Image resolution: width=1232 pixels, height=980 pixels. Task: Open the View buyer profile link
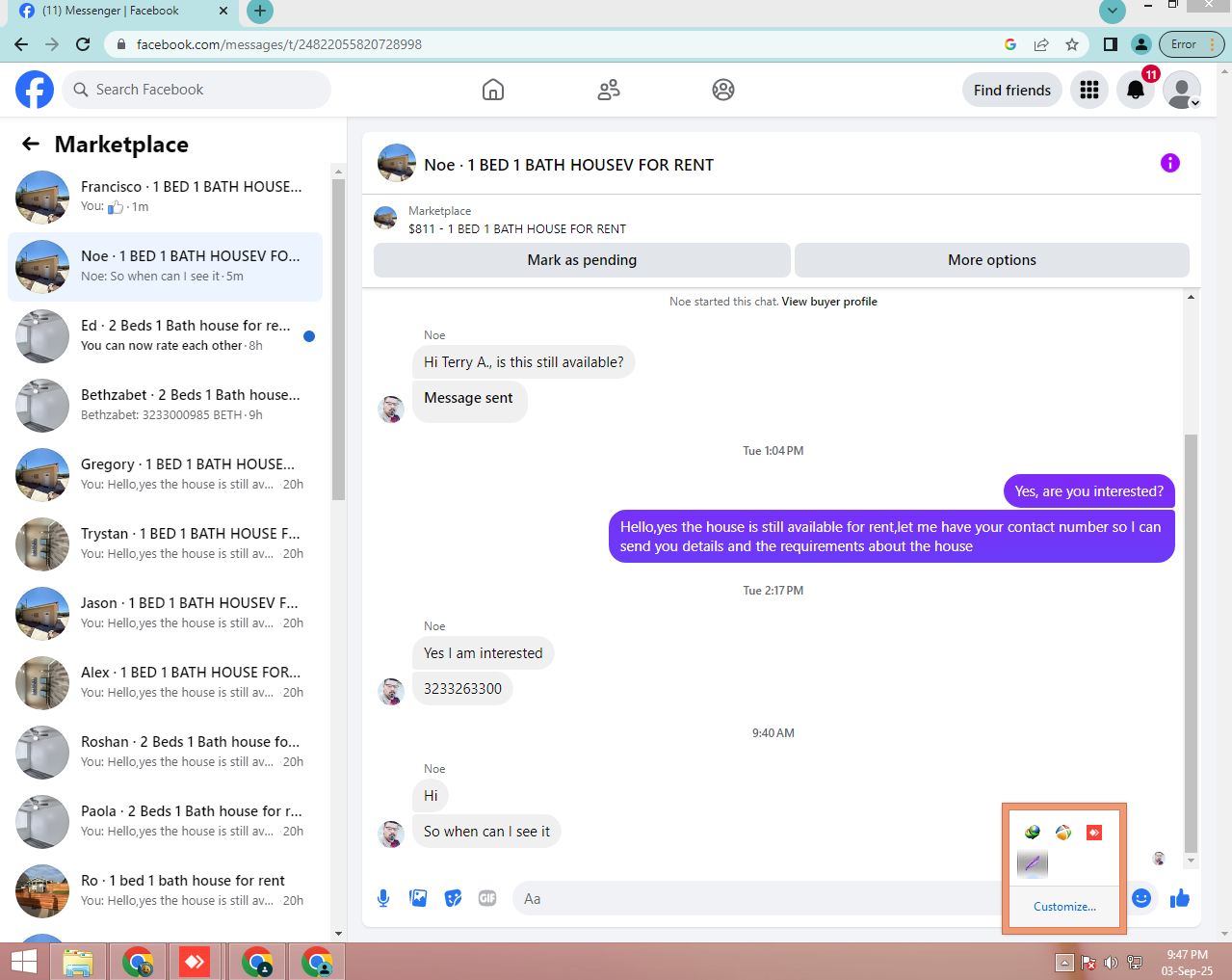829,302
